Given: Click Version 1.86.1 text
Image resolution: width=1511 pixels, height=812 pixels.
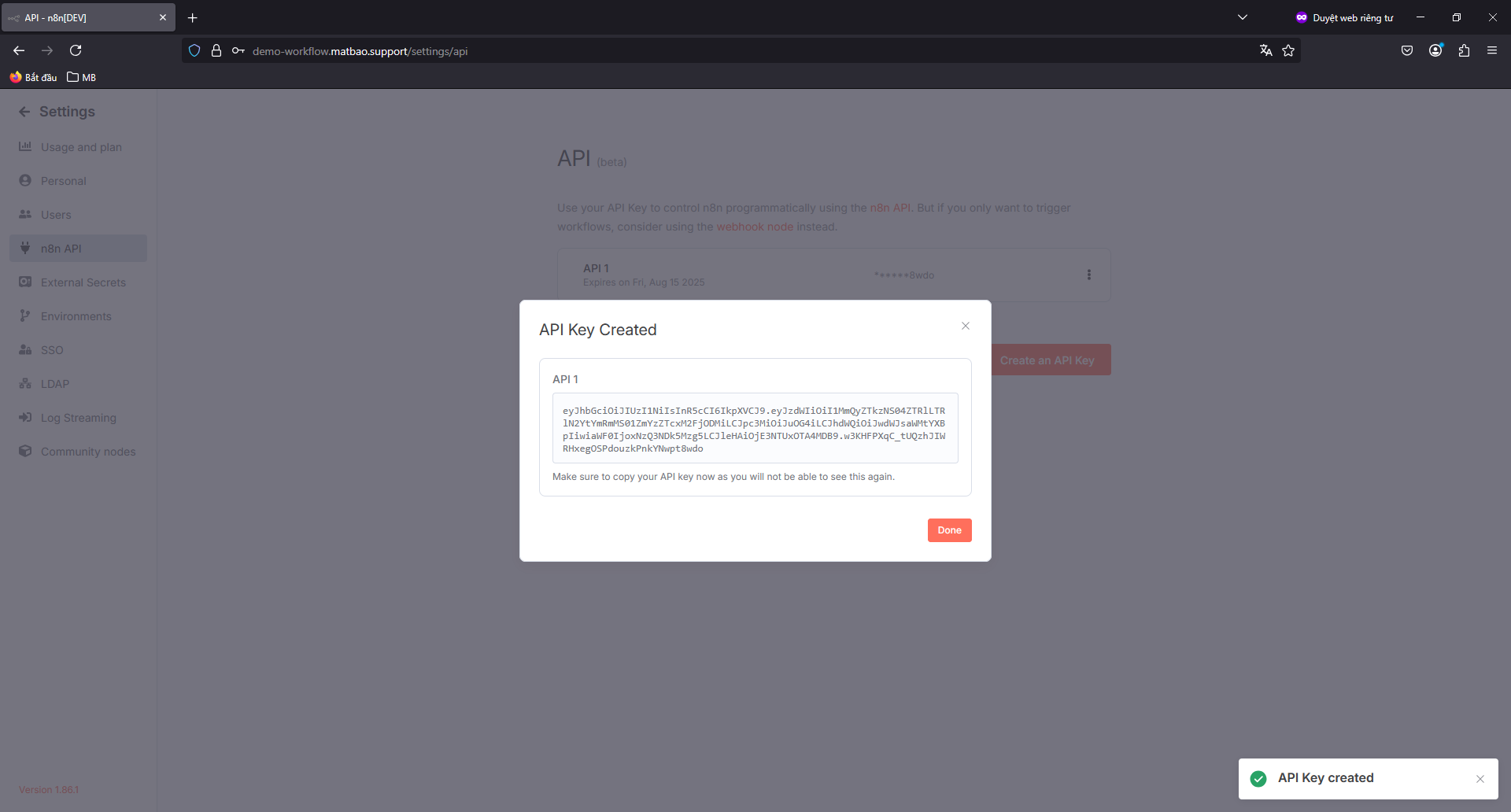Looking at the screenshot, I should point(49,790).
